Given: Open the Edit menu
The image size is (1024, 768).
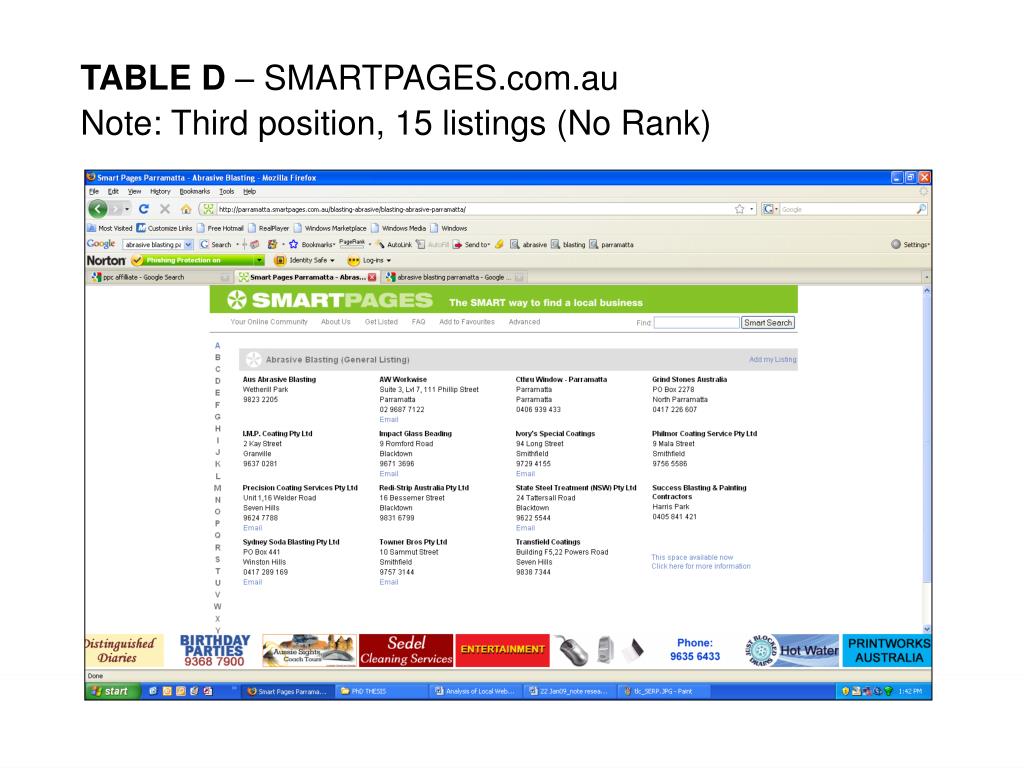Looking at the screenshot, I should point(114,191).
